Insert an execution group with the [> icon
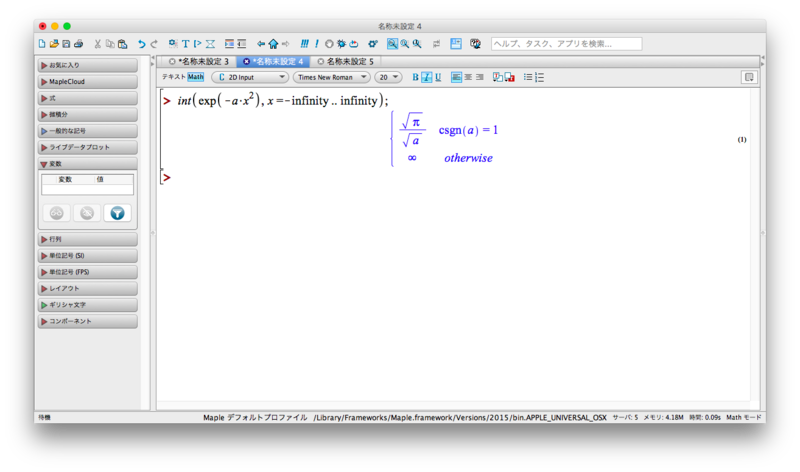The width and height of the screenshot is (800, 472). (197, 44)
